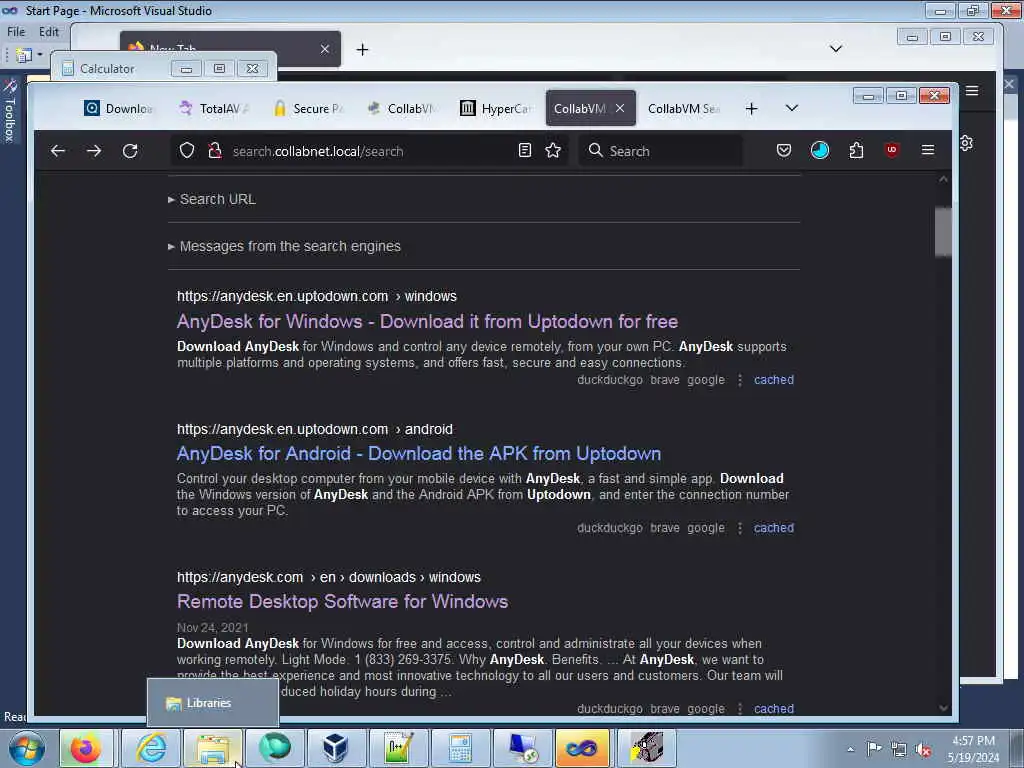Switch to the Secure P tab
The width and height of the screenshot is (1024, 768).
coord(308,108)
